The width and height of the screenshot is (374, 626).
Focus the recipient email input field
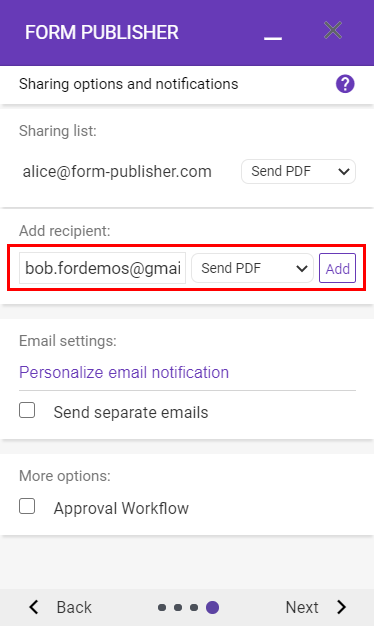tap(102, 268)
